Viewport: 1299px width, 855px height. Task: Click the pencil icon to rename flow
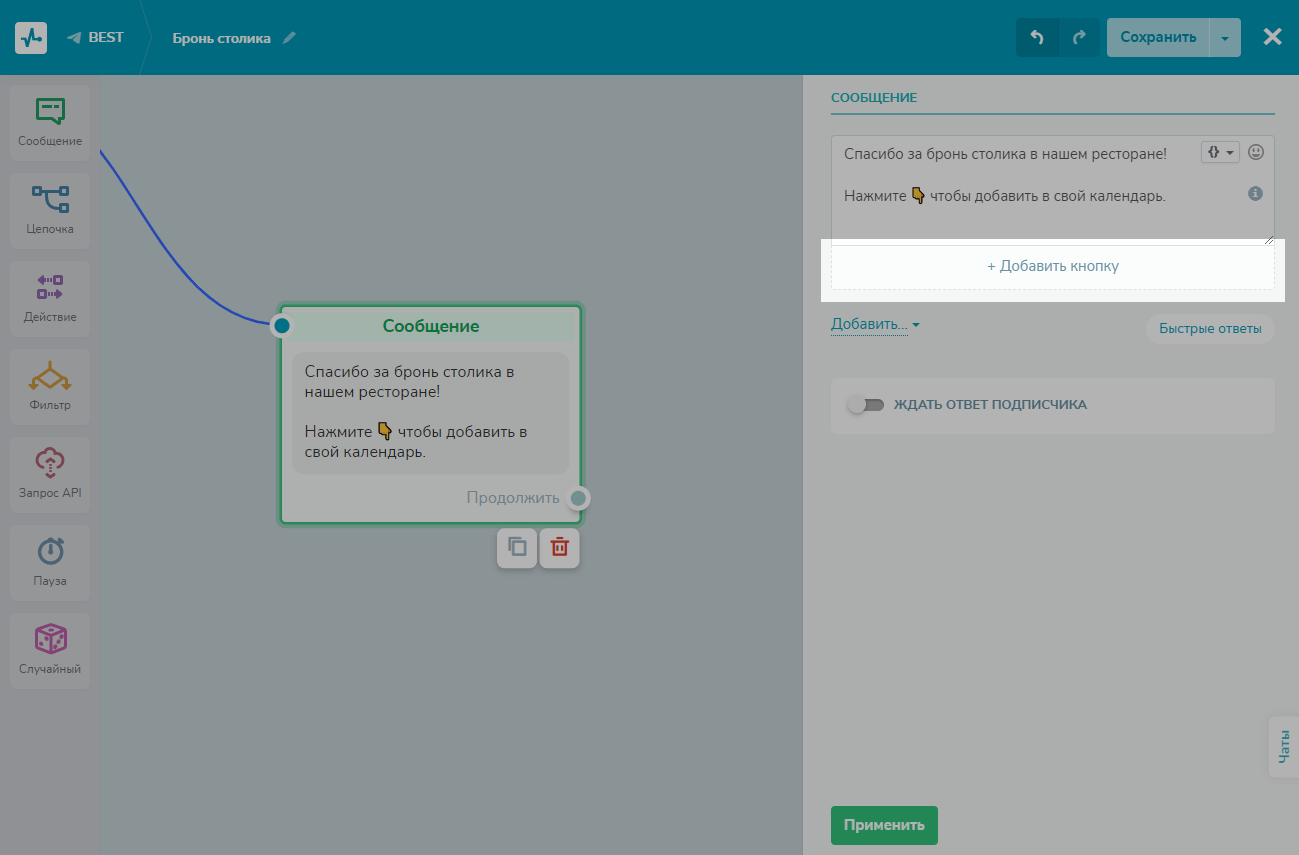(289, 38)
